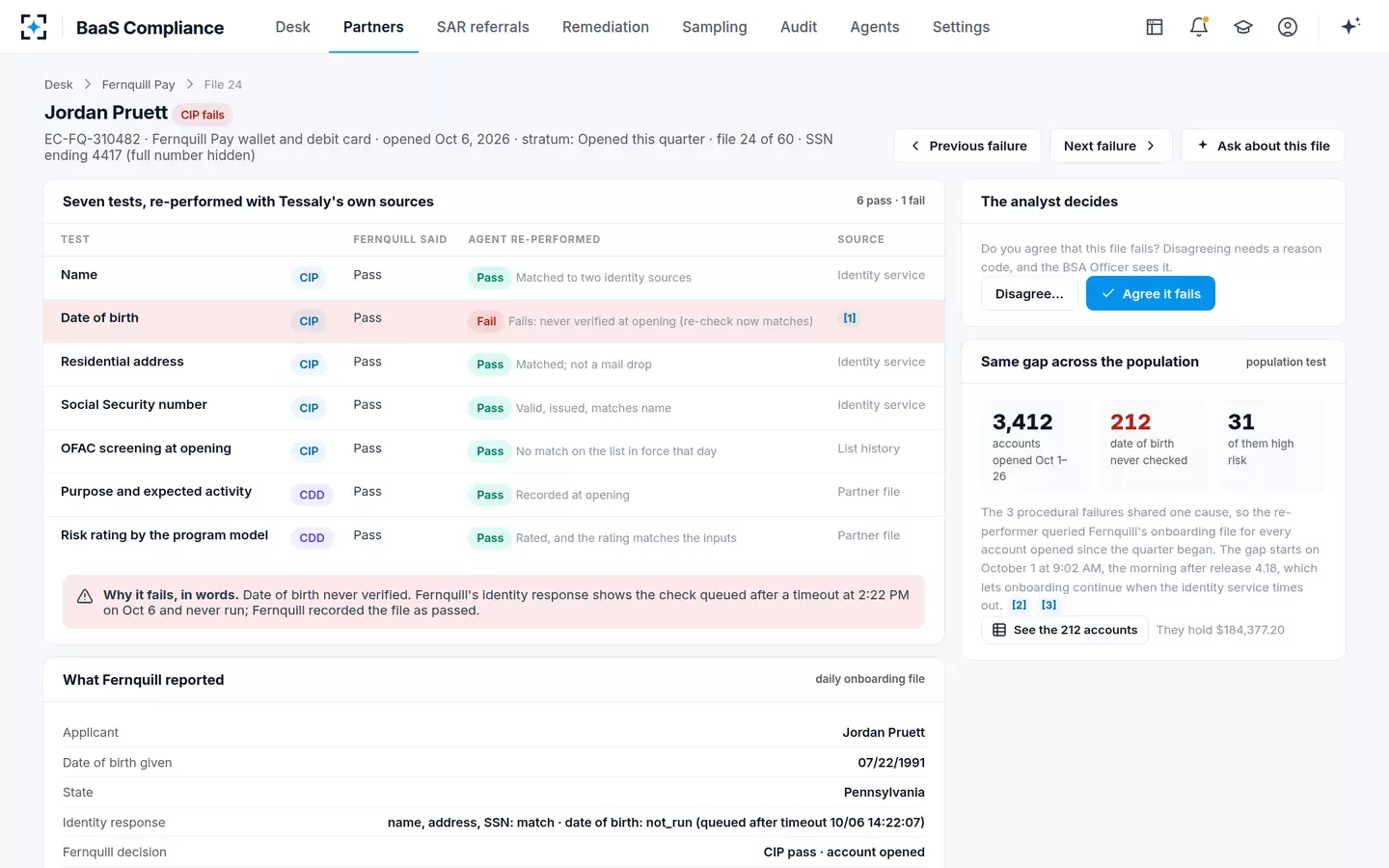The width and height of the screenshot is (1389, 868).
Task: Click the Pass badge on OFAC screening row
Action: 490,451
